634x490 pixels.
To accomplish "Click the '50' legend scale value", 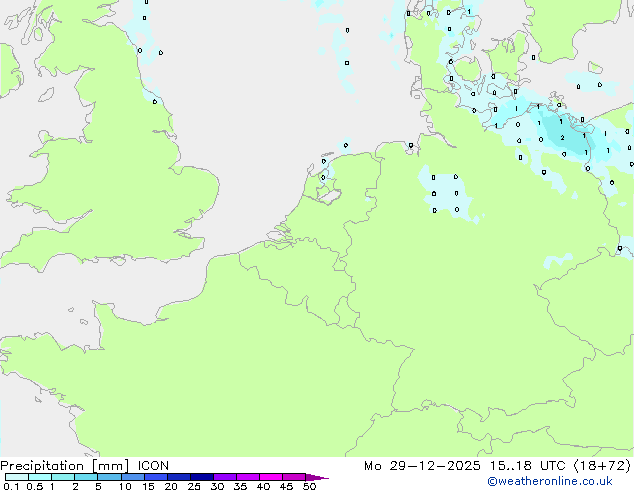I will click(x=309, y=486).
